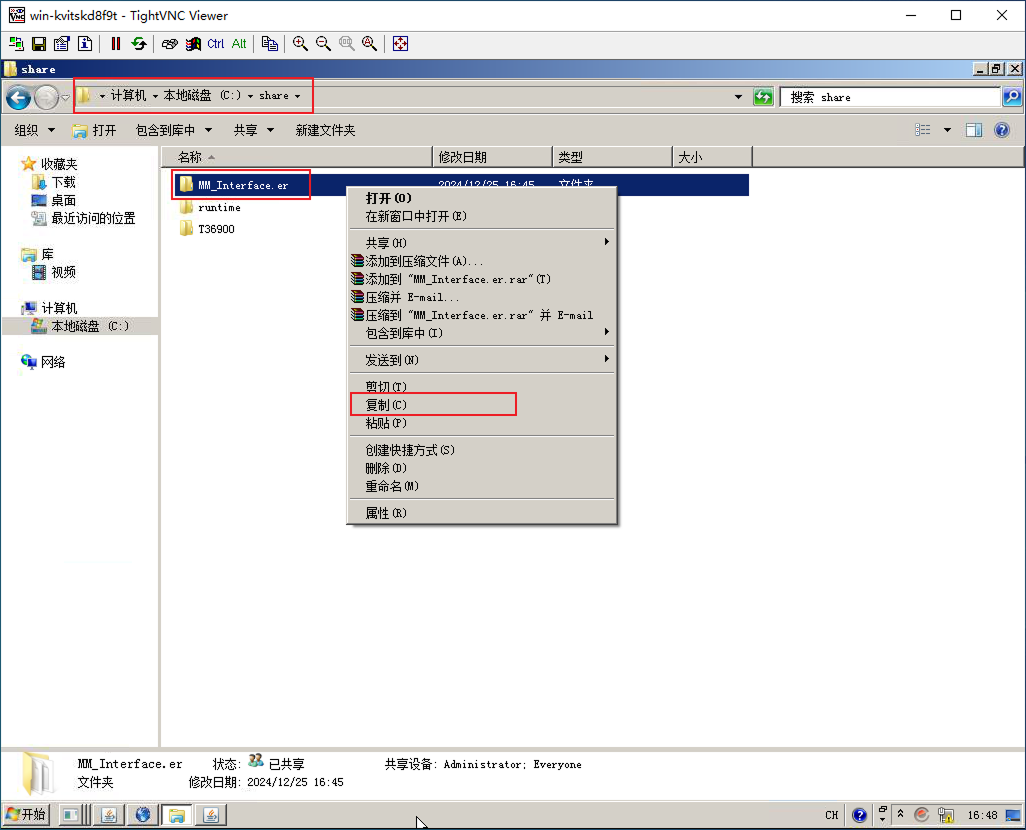Send Ctrl+Alt+Del keys icon

point(169,44)
